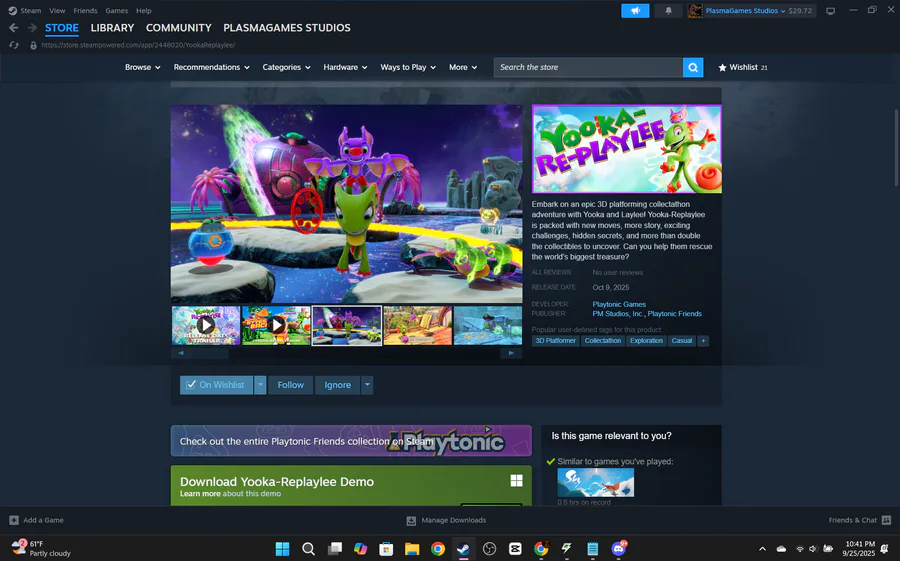Select the 3D Platformer tag

point(555,341)
